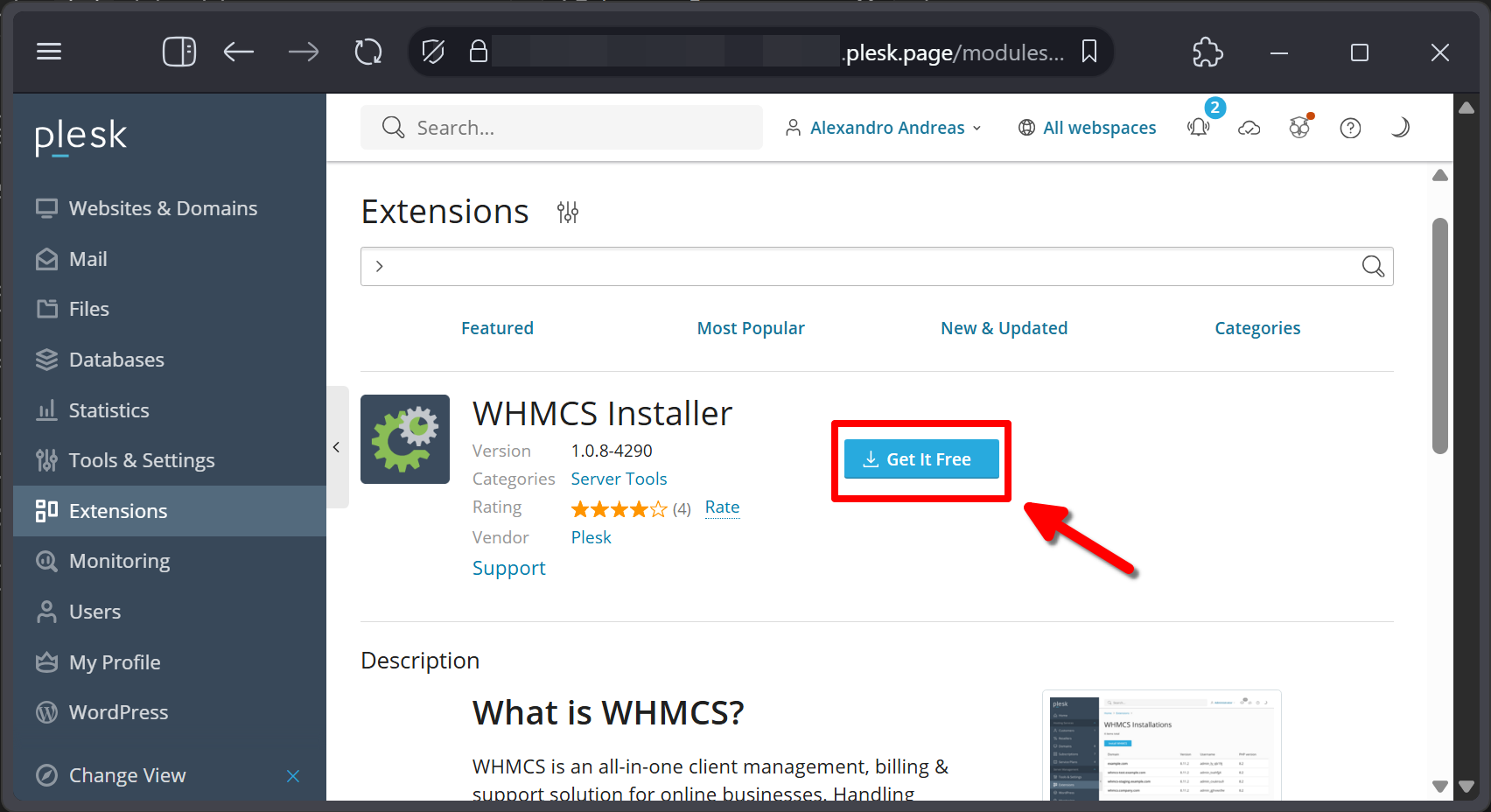This screenshot has width=1491, height=812.
Task: Open the header icon with the orange dot
Action: tap(1300, 128)
